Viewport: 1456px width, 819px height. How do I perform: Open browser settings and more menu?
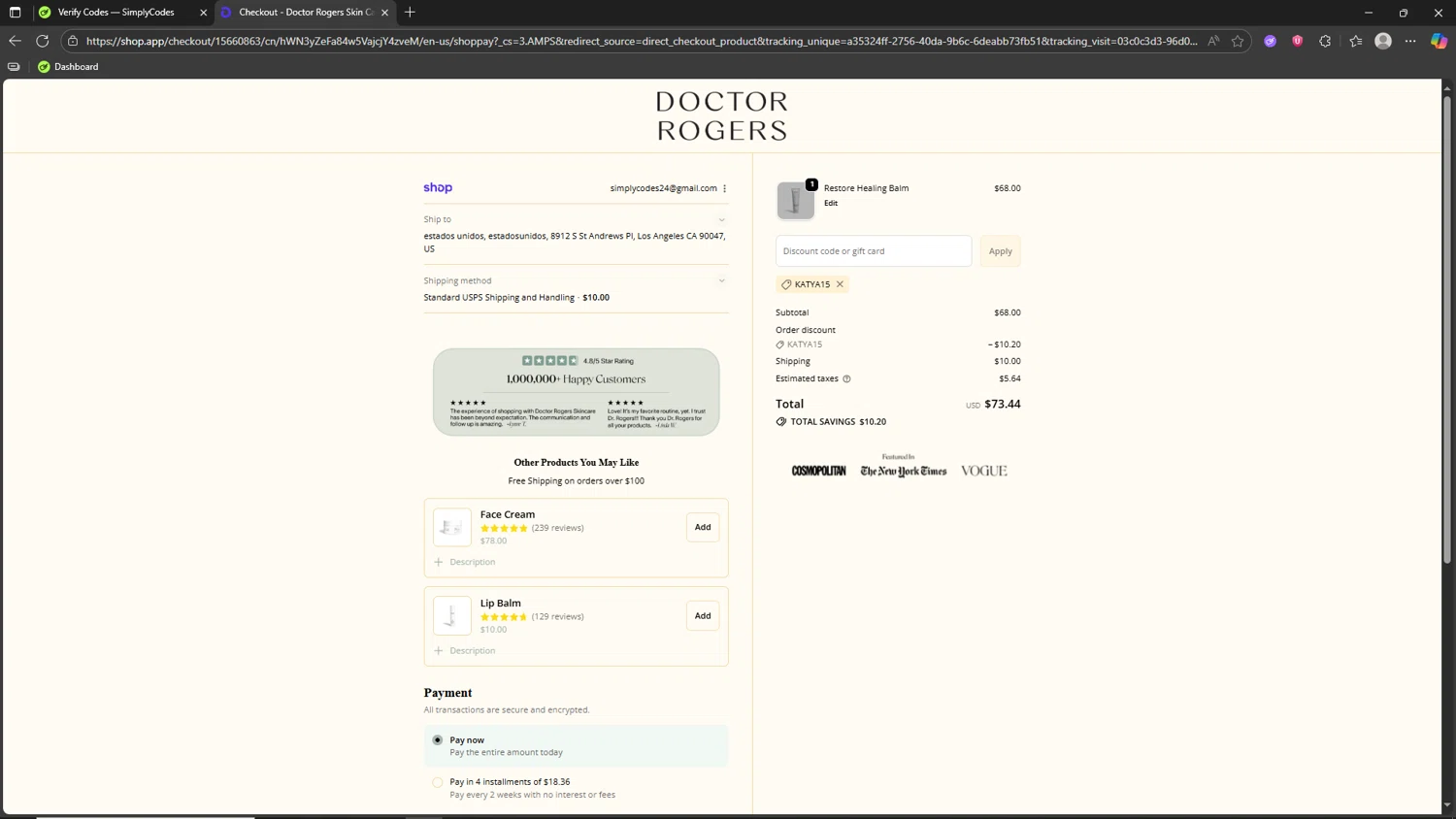(x=1410, y=41)
